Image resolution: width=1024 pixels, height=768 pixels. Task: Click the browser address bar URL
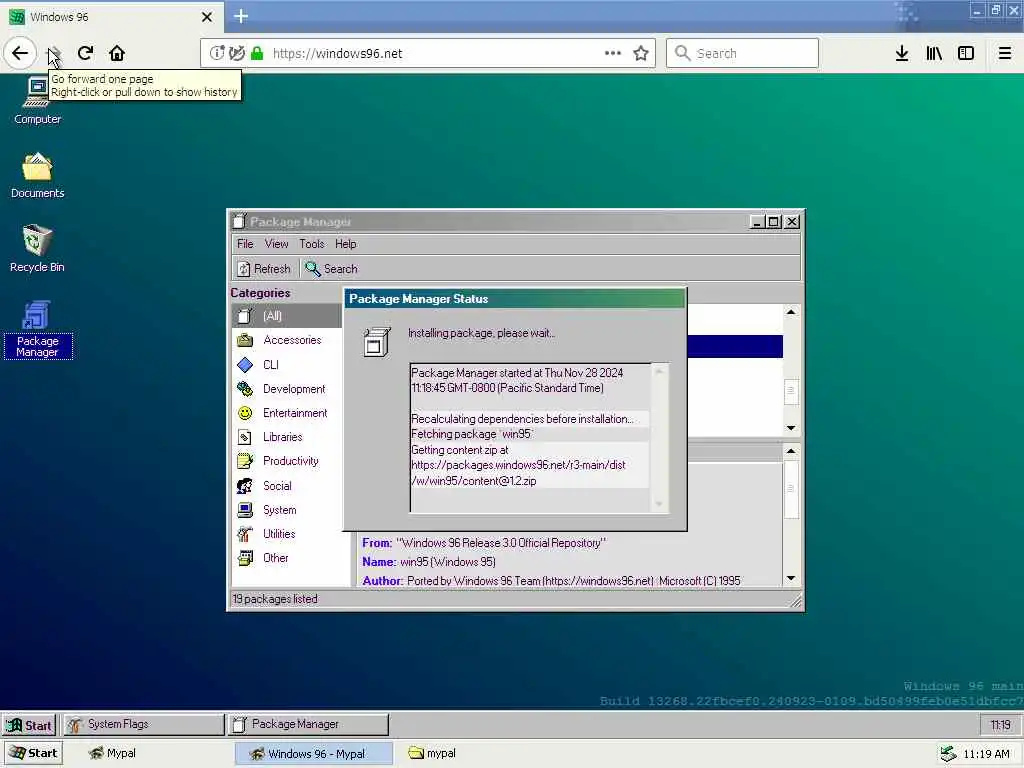(x=337, y=54)
